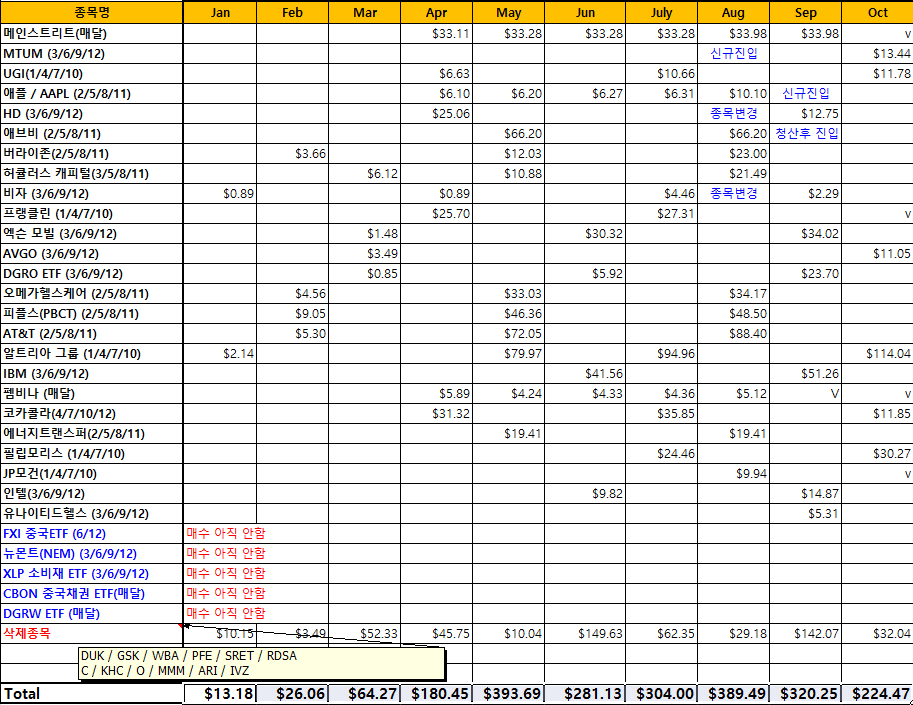Click the 종목변경 note in 비자 row
Image resolution: width=913 pixels, height=705 pixels.
(x=734, y=193)
